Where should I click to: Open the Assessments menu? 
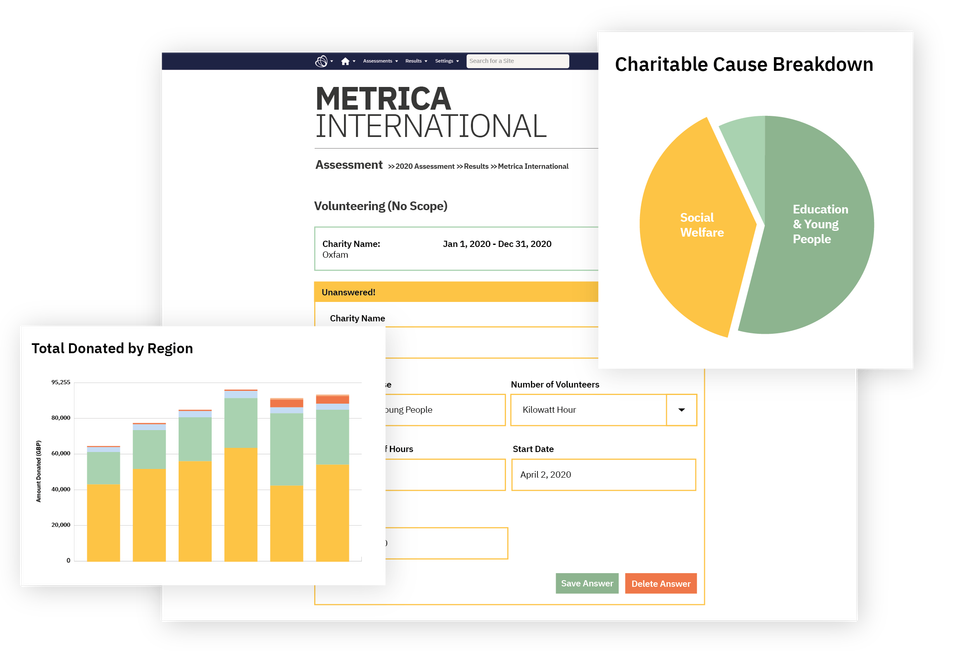tap(378, 61)
